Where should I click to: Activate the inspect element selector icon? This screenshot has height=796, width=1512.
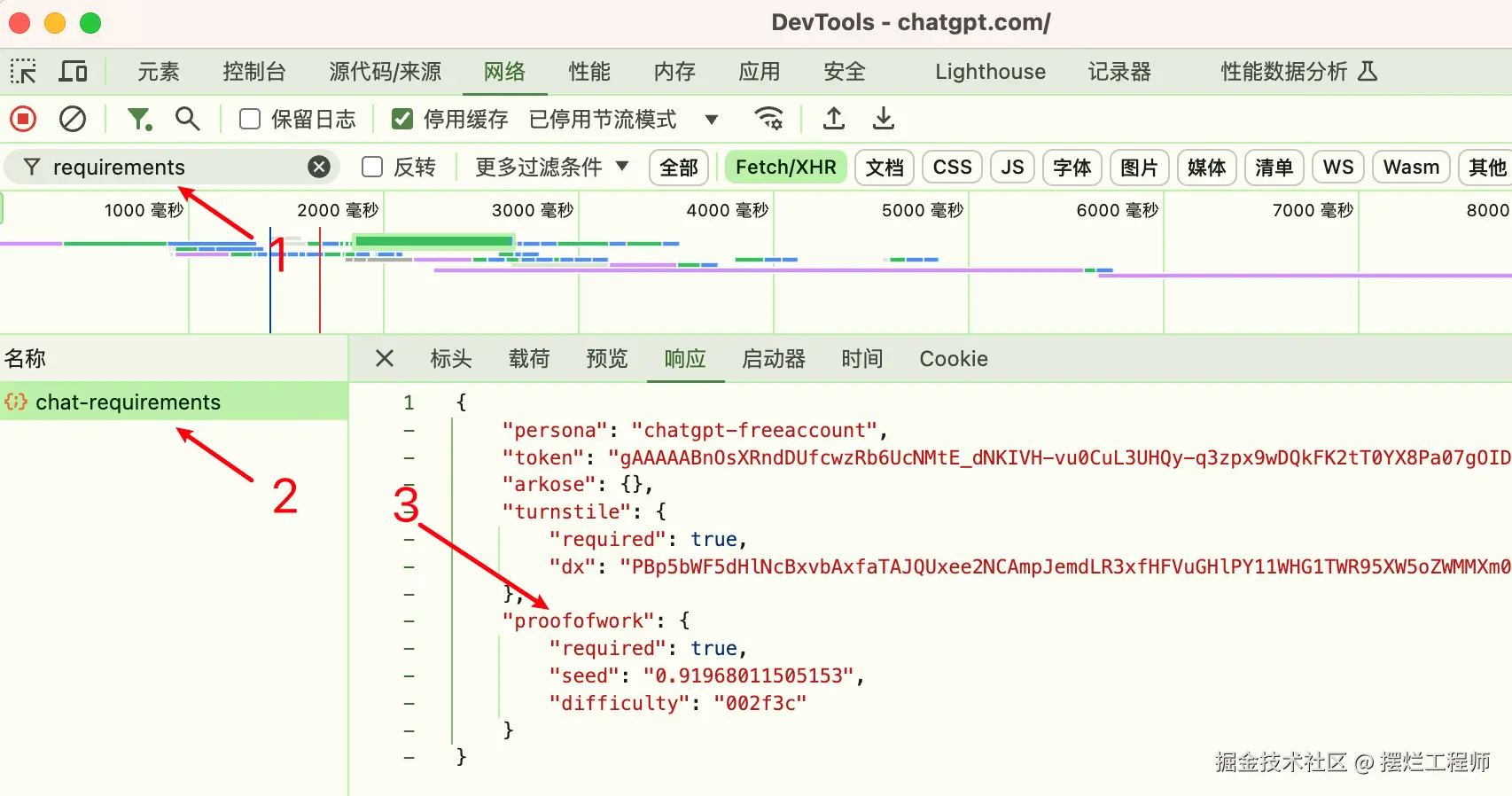point(23,71)
